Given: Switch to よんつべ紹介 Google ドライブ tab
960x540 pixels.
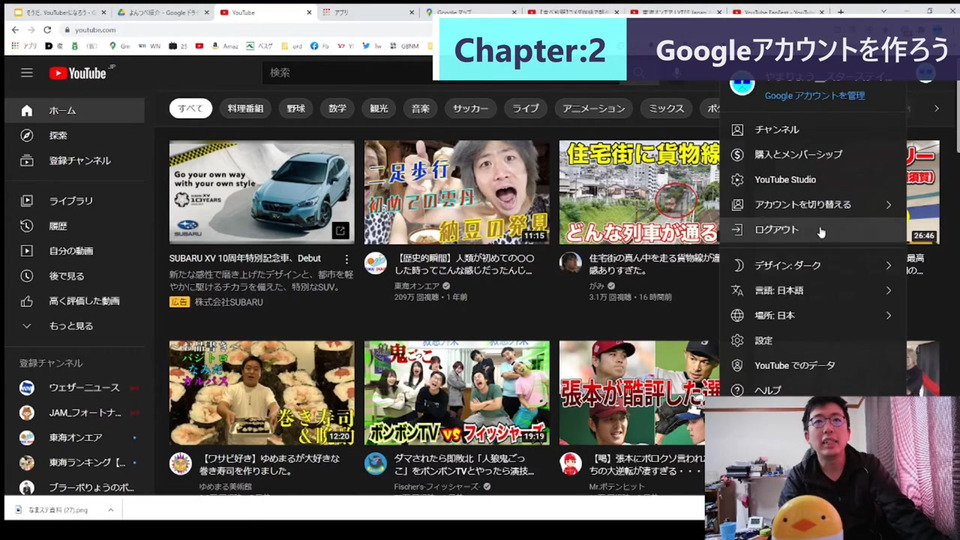Looking at the screenshot, I should [x=162, y=12].
